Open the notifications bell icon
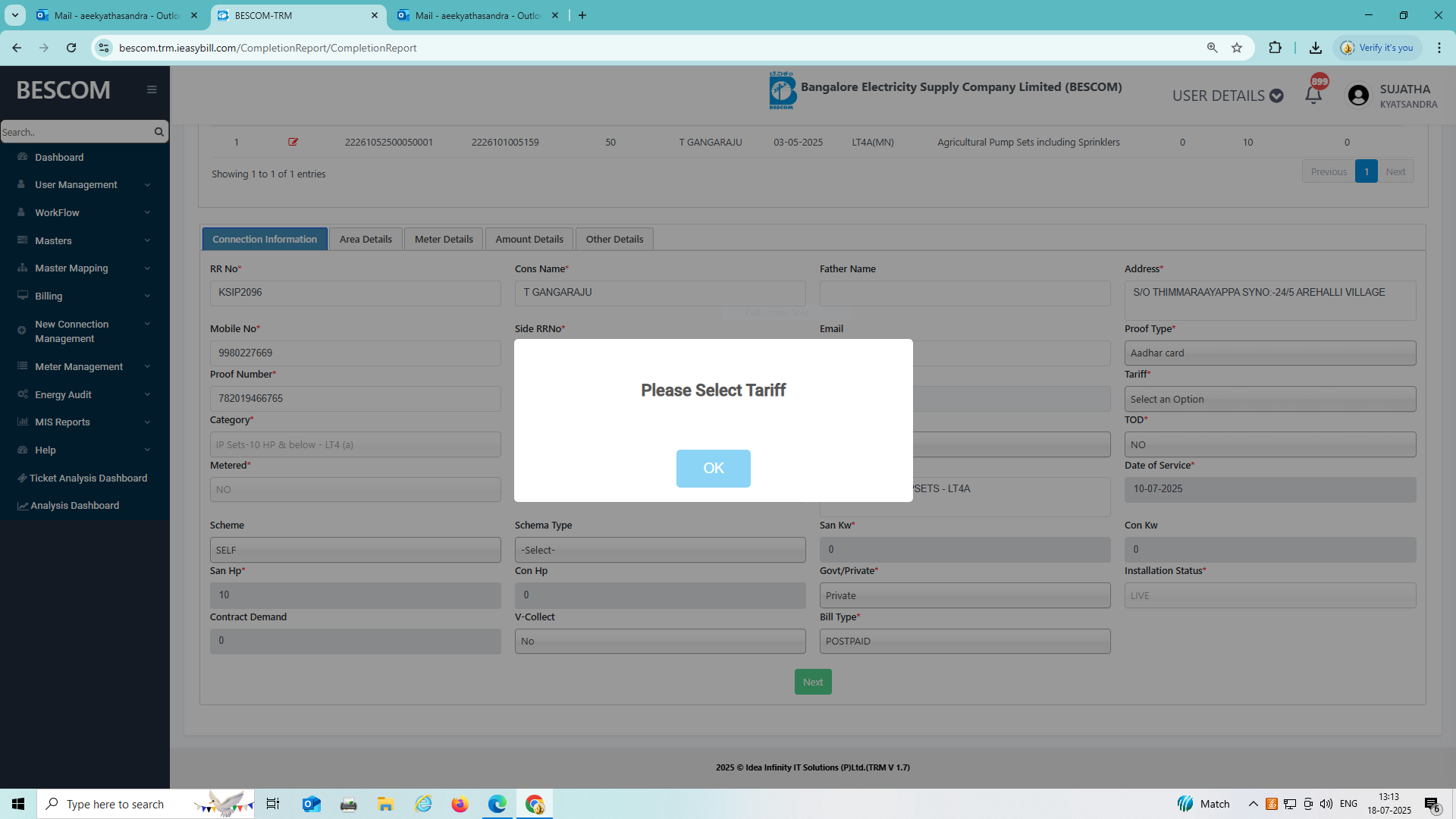The image size is (1456, 819). 1313,95
